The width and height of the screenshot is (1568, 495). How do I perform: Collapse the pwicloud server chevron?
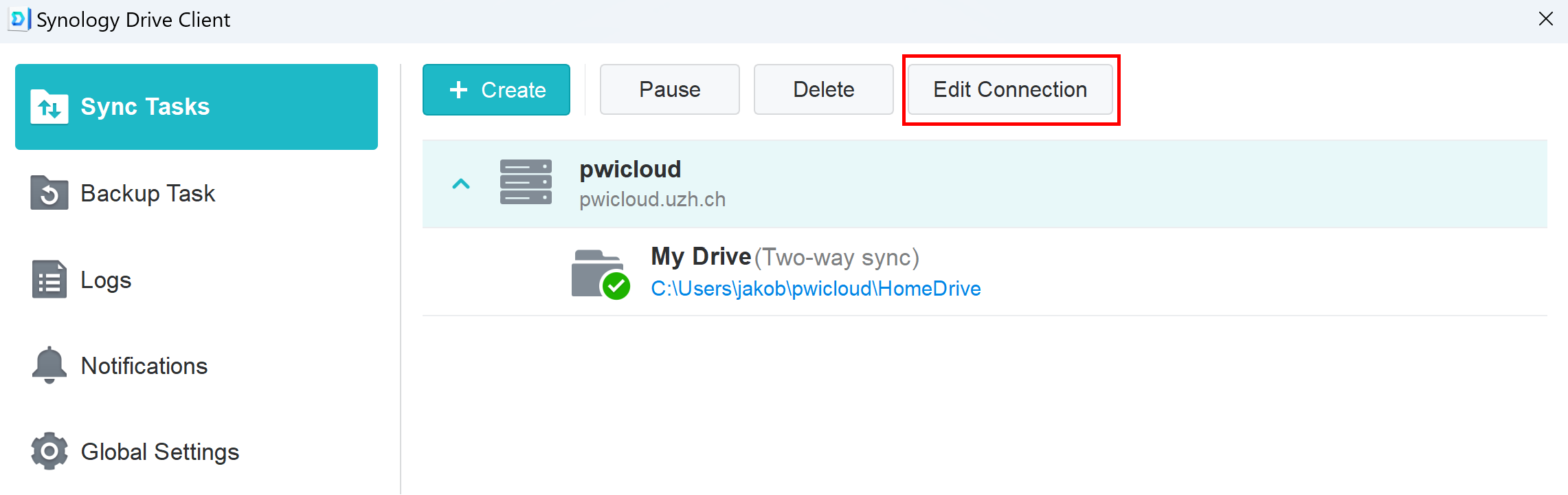pos(461,184)
